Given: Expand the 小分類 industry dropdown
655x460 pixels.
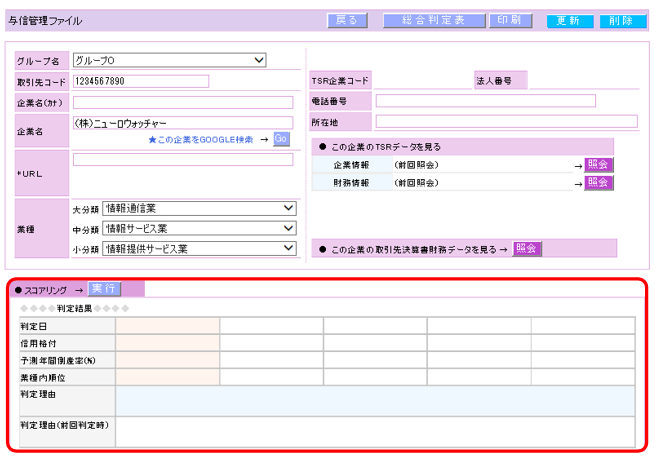Looking at the screenshot, I should (199, 248).
